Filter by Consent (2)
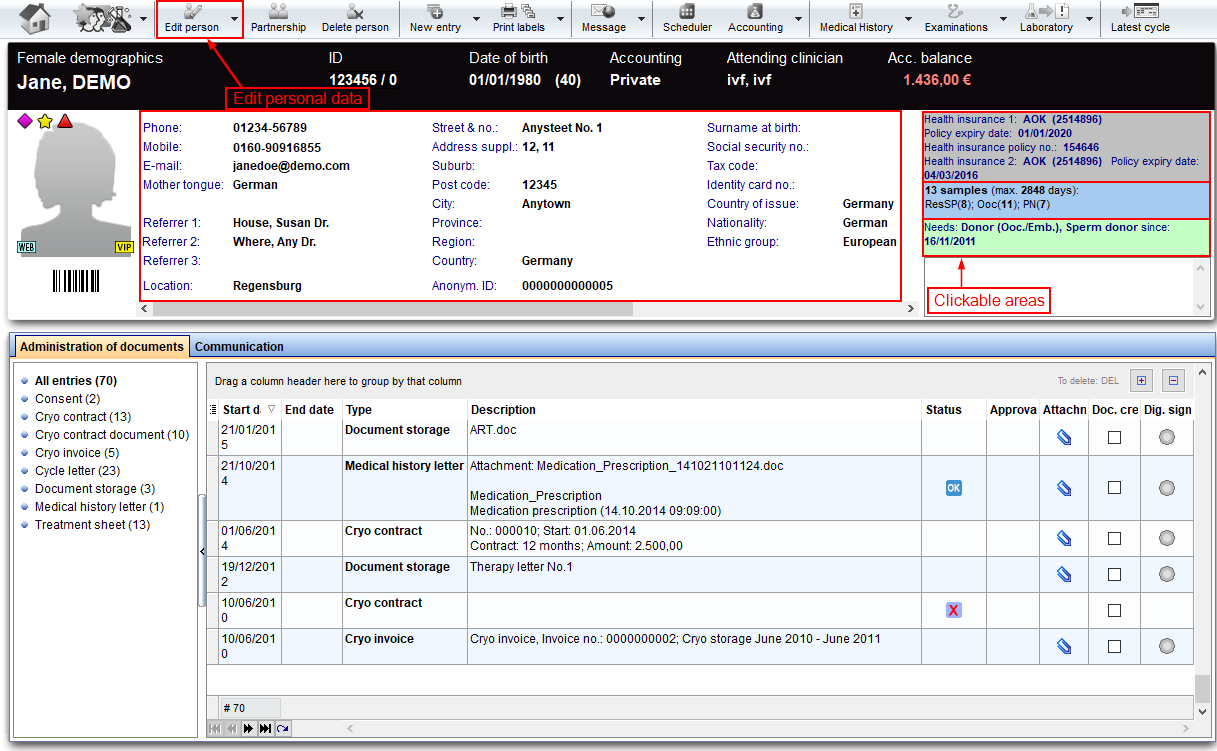 (x=67, y=399)
